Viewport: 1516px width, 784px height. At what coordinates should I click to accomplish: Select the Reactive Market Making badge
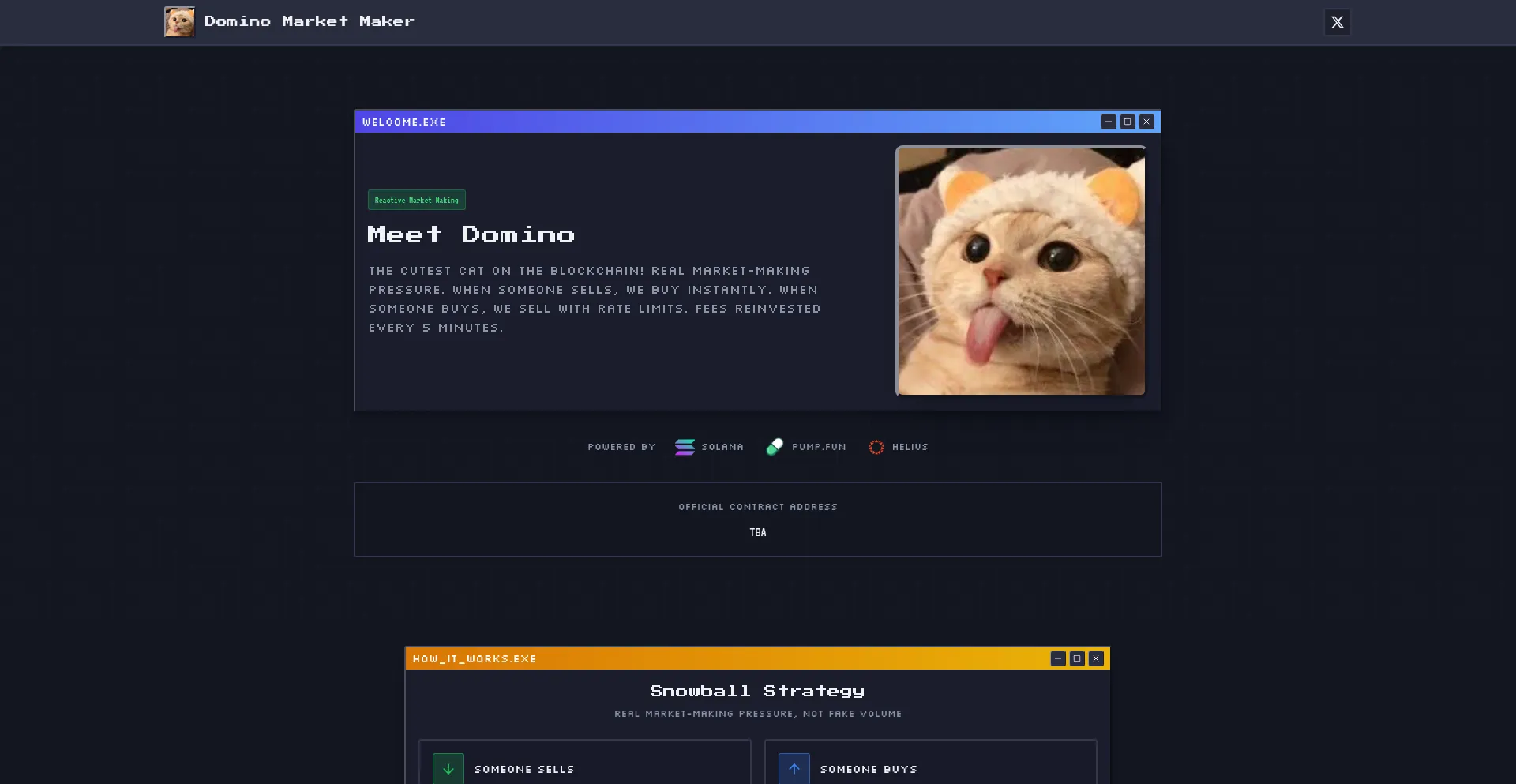point(417,200)
